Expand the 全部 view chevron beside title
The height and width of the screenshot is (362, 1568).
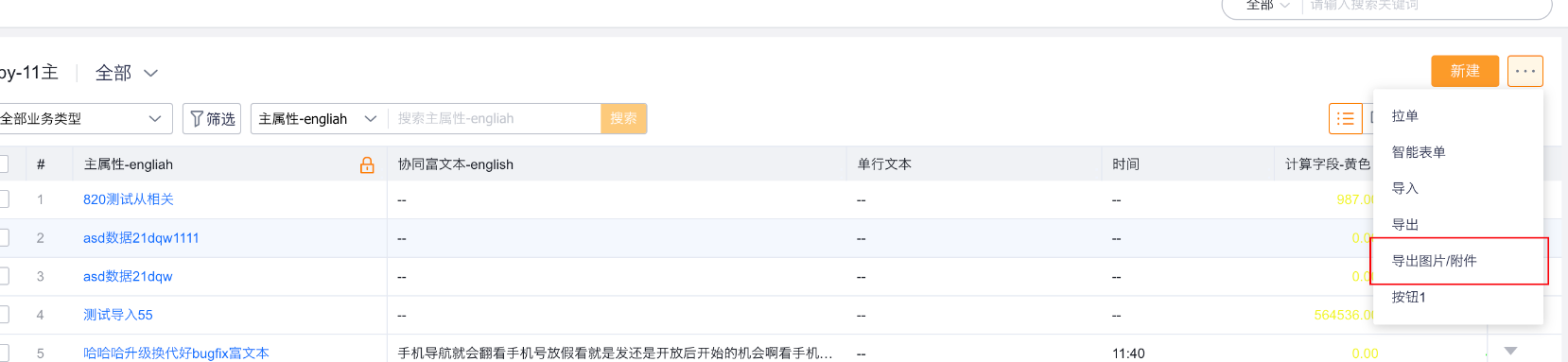point(151,73)
